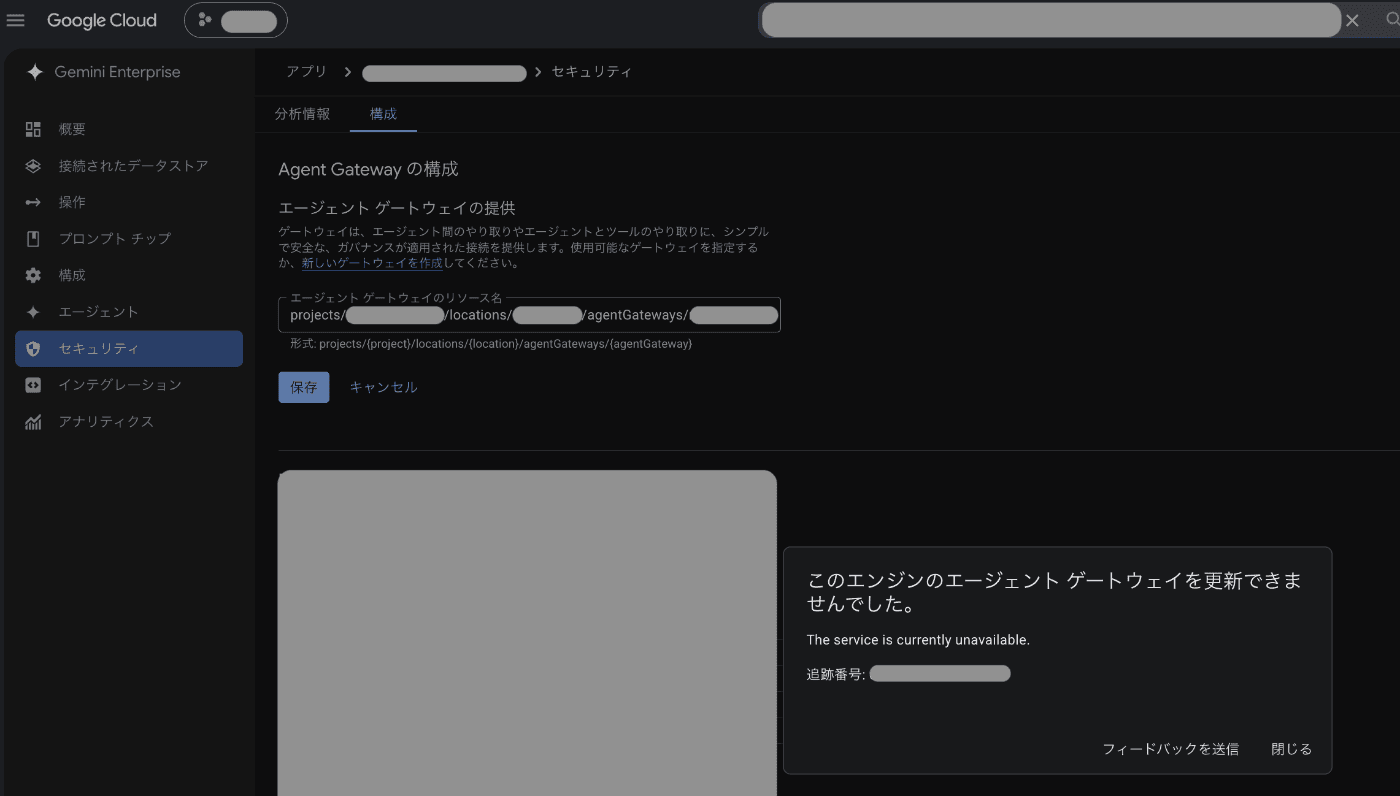Screen dimensions: 1400x796
Task: Follow the 新しいゲートウェイを作成 link
Action: 372,263
